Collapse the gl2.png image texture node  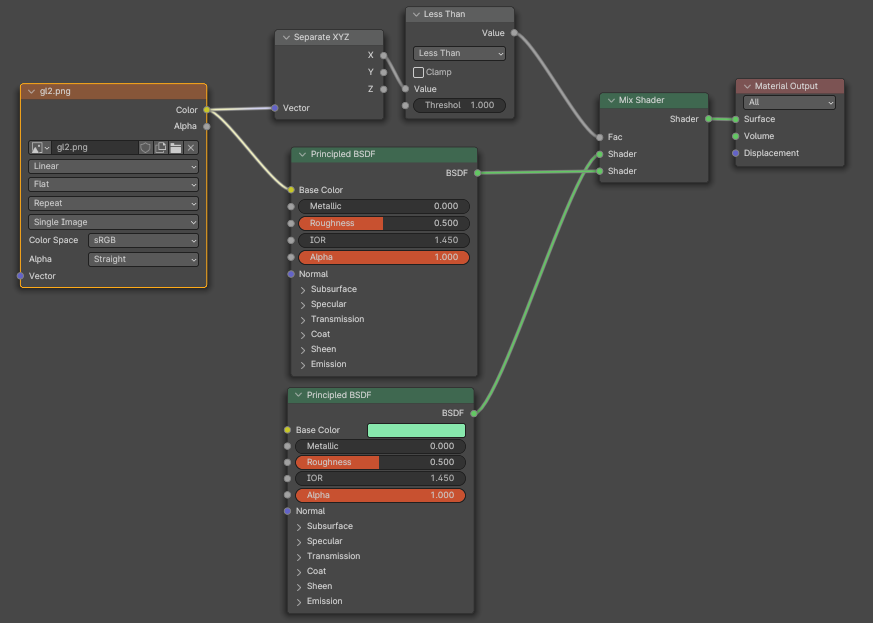pos(31,91)
